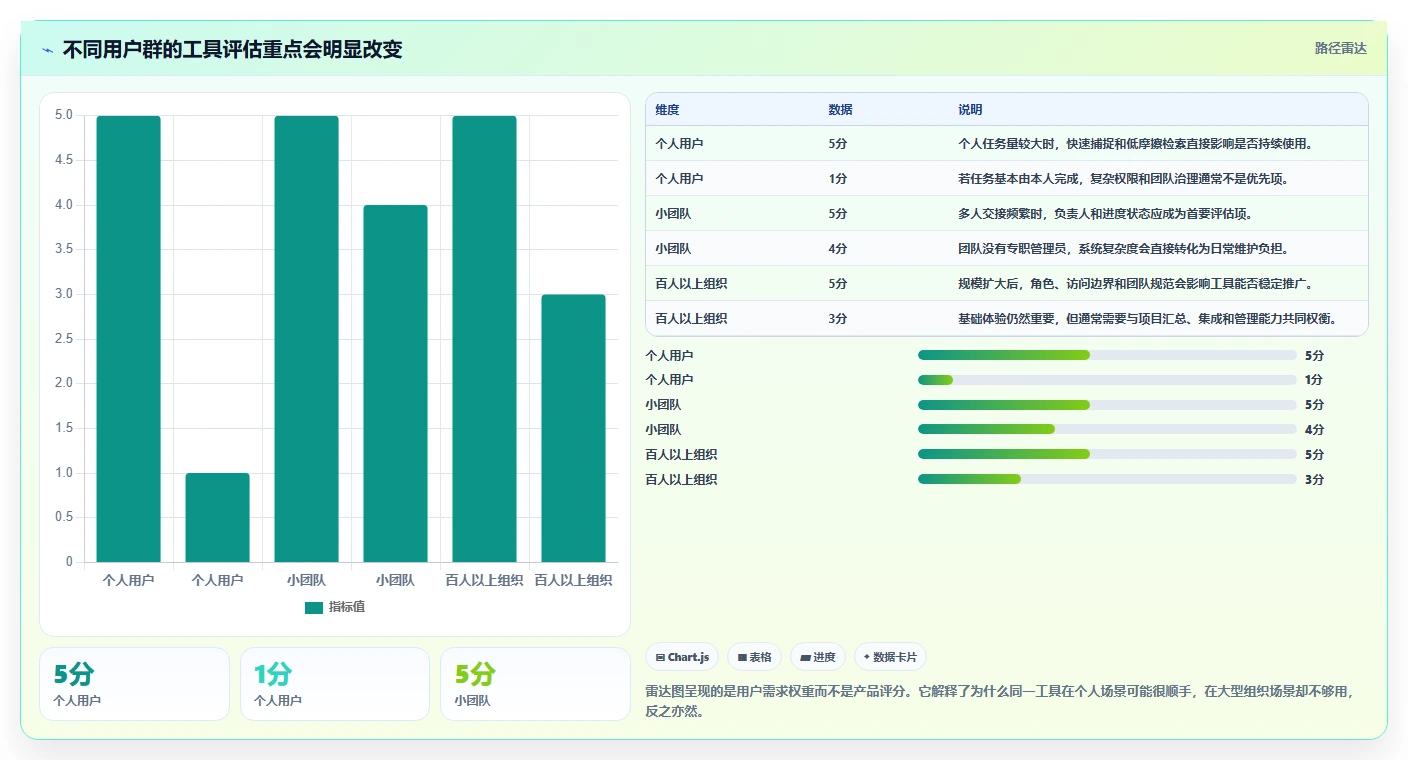Select the row 团队没有专职管理员
Viewport: 1408px width, 760px height.
click(1007, 248)
